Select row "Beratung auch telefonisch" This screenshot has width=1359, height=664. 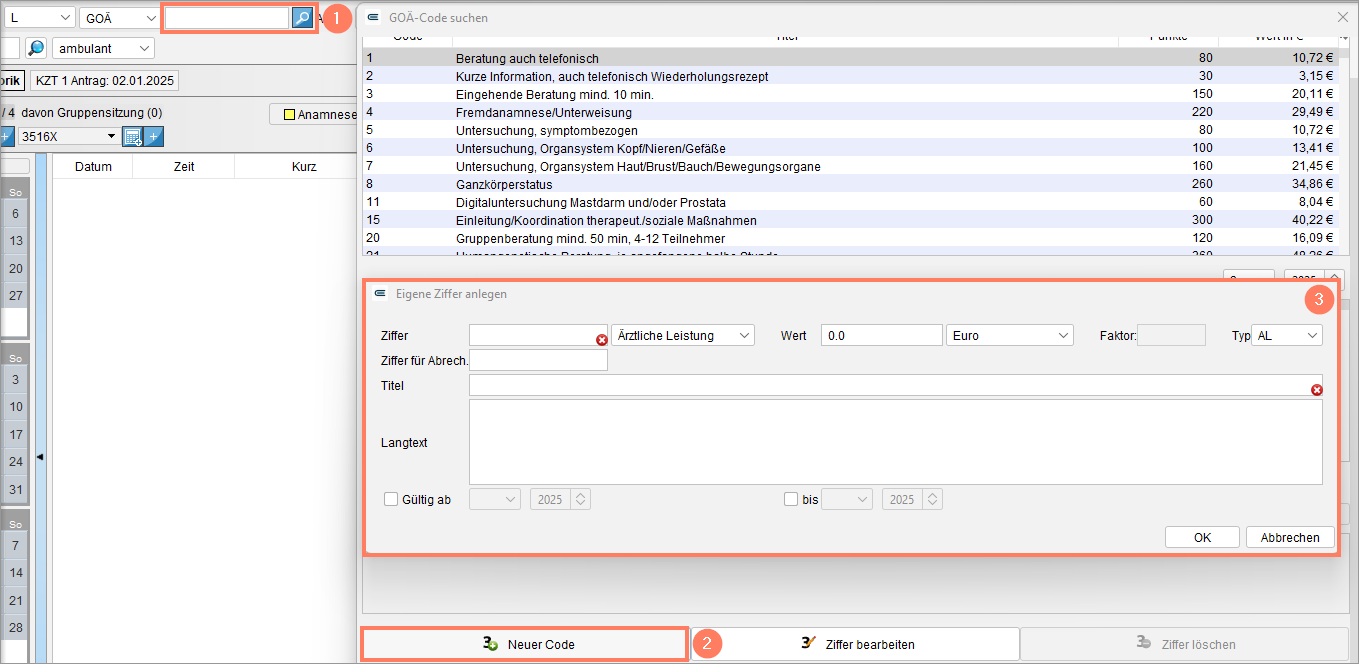(849, 58)
